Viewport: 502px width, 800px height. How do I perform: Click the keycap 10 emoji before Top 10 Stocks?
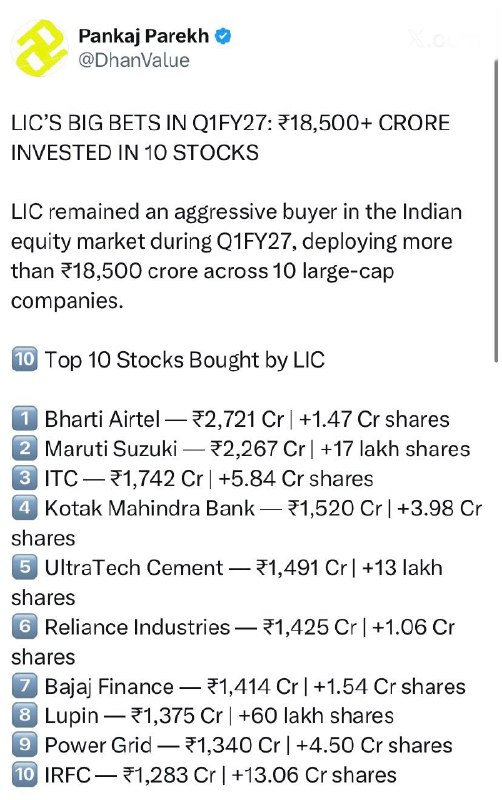pos(24,359)
